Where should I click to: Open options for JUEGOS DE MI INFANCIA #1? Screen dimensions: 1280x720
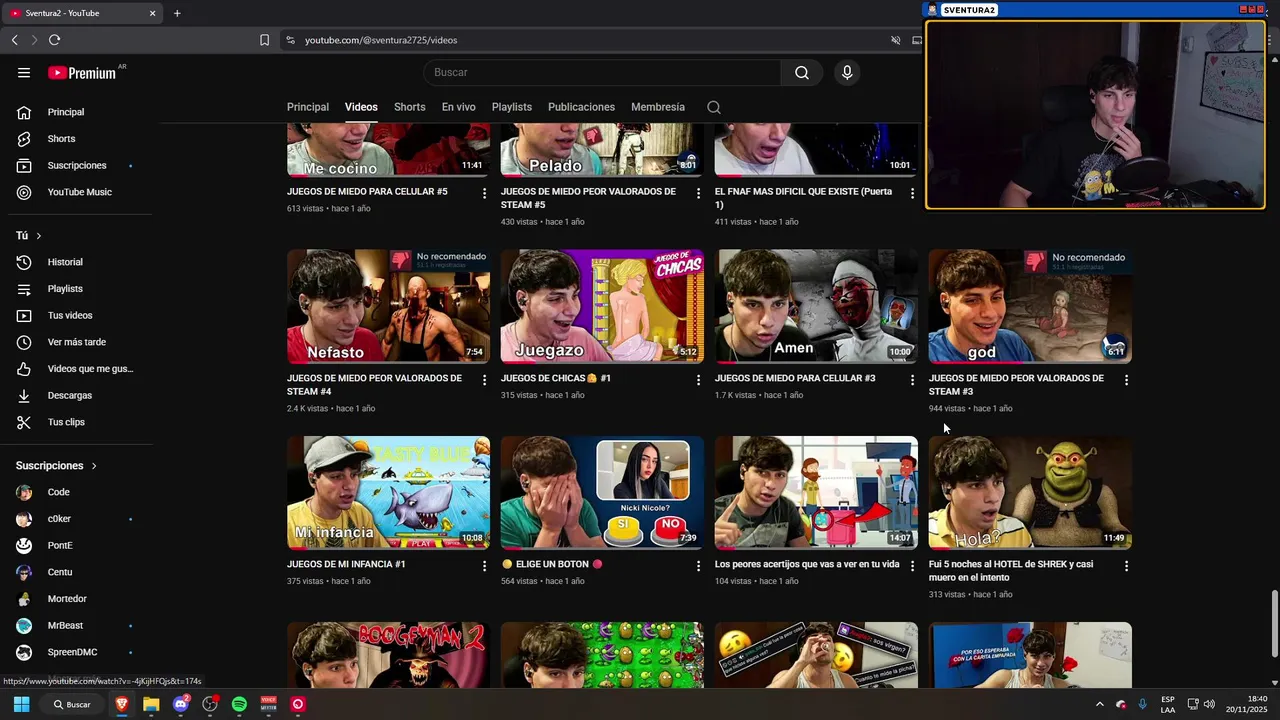pos(484,566)
